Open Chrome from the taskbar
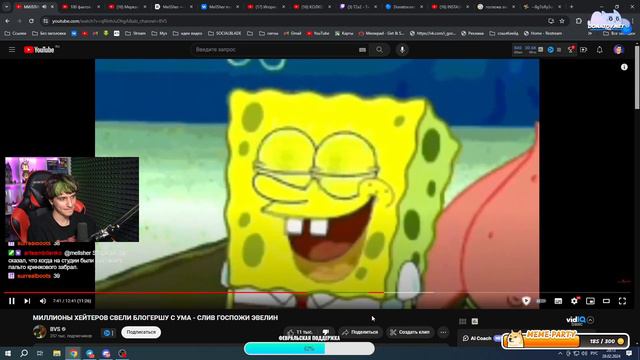Image resolution: width=640 pixels, height=360 pixels. click(73, 353)
